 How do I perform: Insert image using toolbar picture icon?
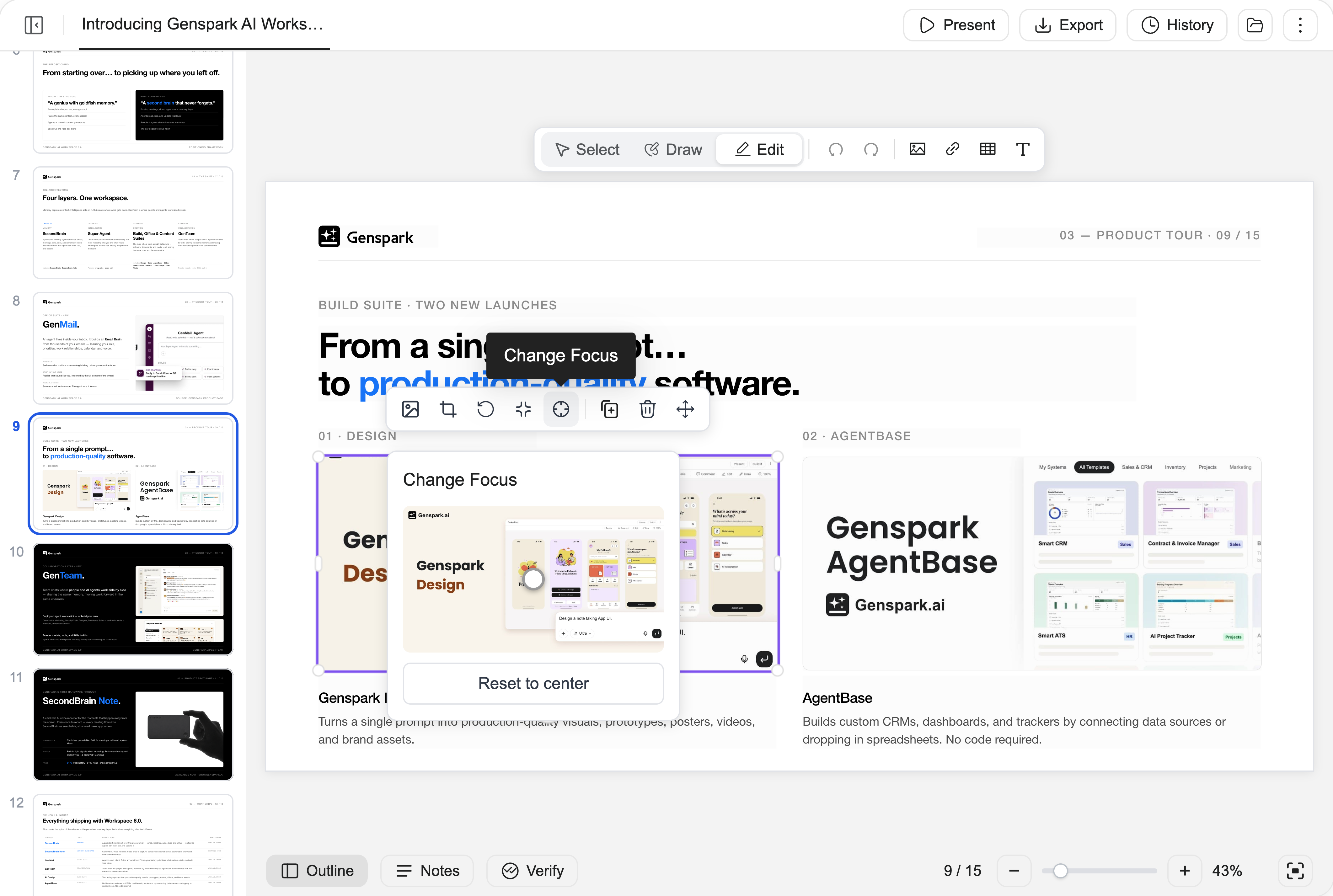(918, 149)
